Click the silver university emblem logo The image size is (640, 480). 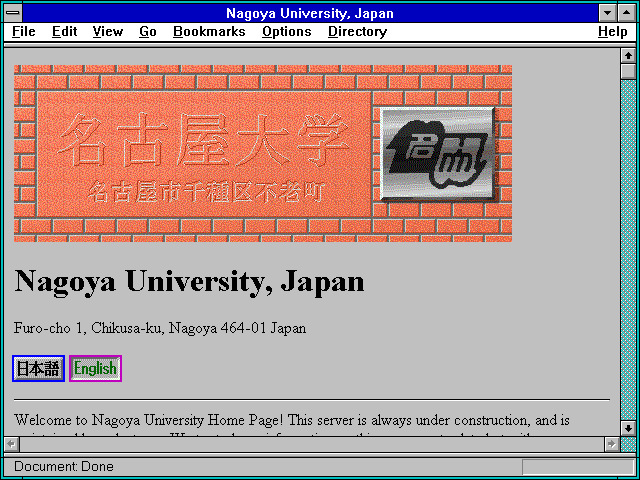pyautogui.click(x=437, y=154)
